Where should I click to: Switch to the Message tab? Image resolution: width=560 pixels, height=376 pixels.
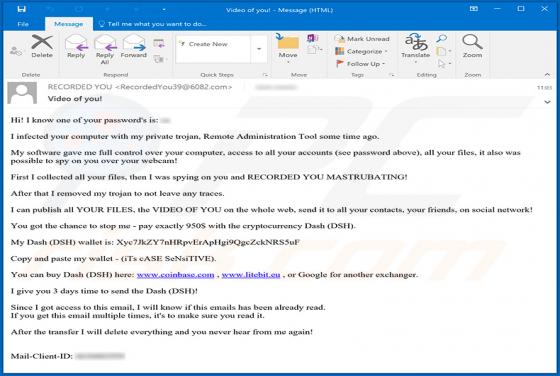[69, 24]
